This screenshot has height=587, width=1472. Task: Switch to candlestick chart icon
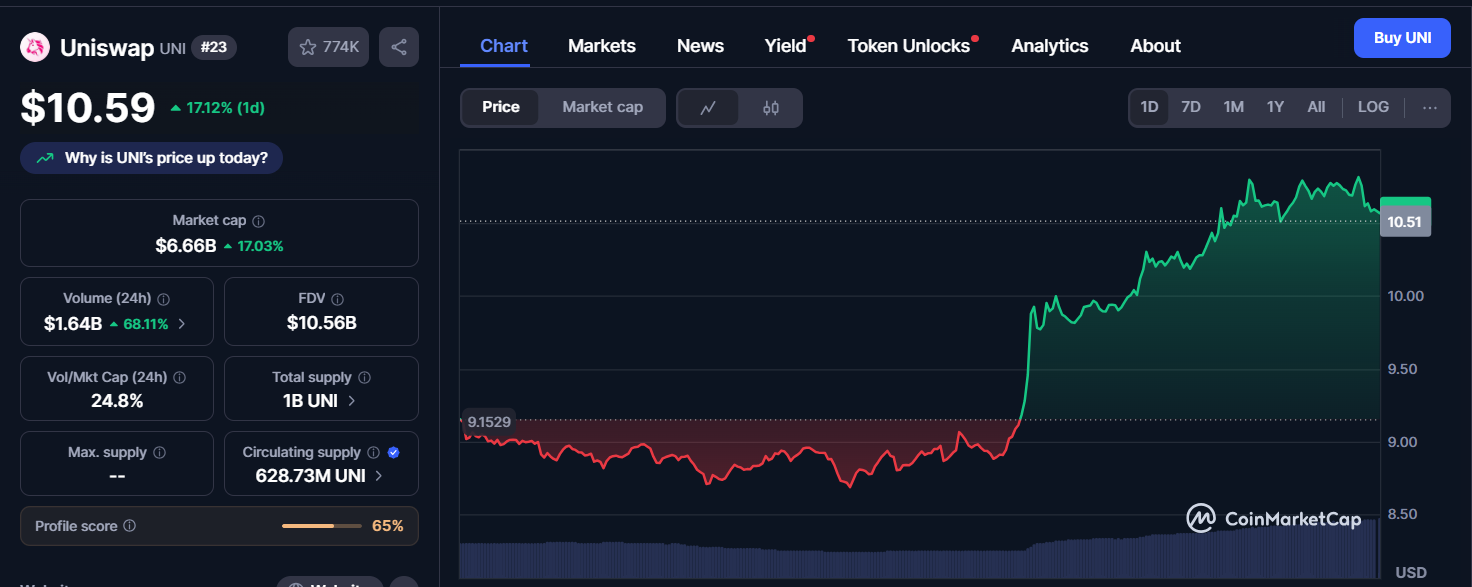click(771, 108)
